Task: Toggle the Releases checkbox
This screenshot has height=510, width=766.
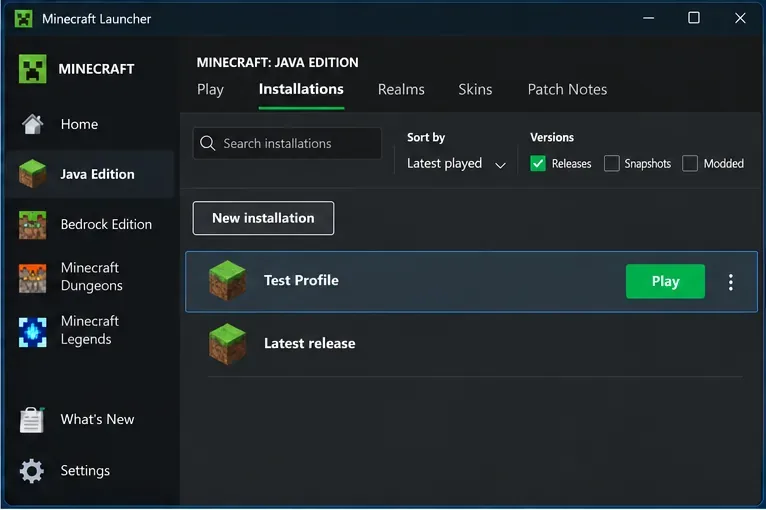Action: (x=538, y=163)
